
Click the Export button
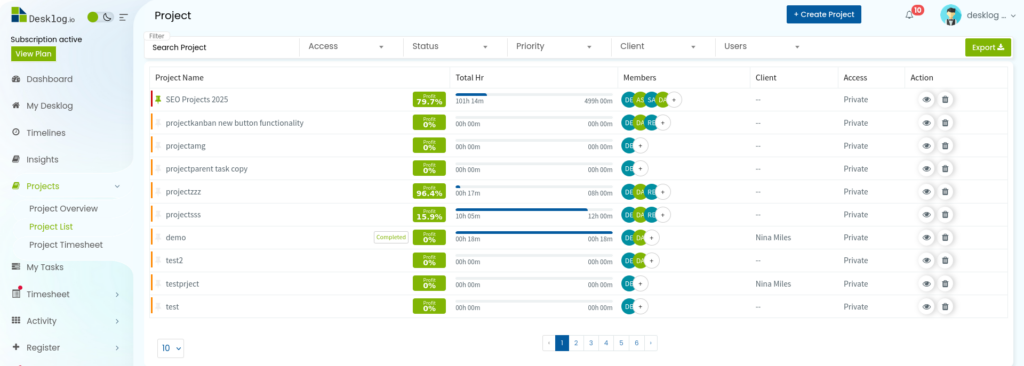click(x=987, y=47)
